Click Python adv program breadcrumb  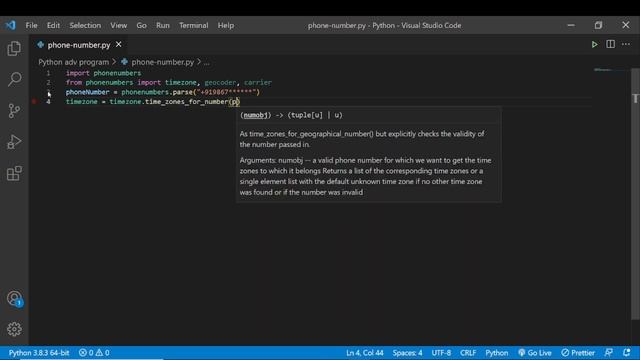tap(73, 62)
